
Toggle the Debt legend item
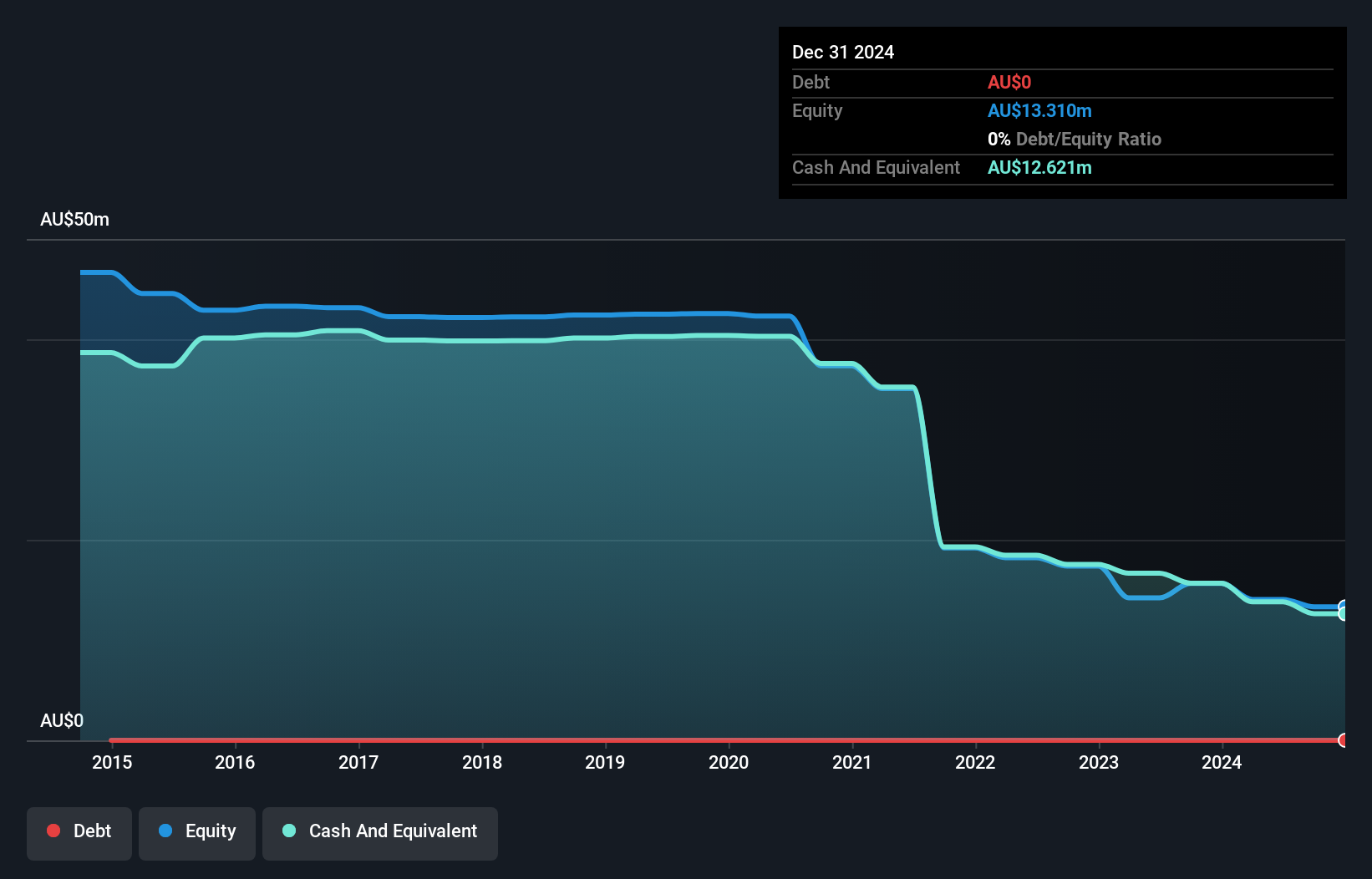tap(79, 831)
